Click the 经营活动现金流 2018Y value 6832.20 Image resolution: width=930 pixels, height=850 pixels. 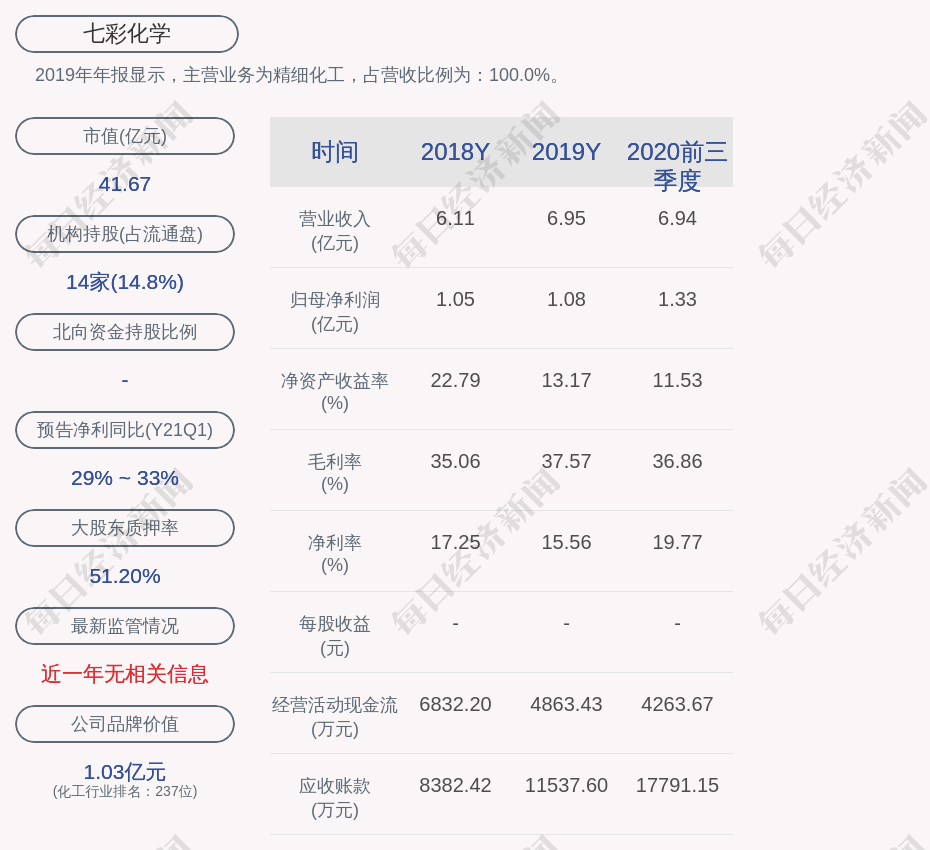[455, 704]
